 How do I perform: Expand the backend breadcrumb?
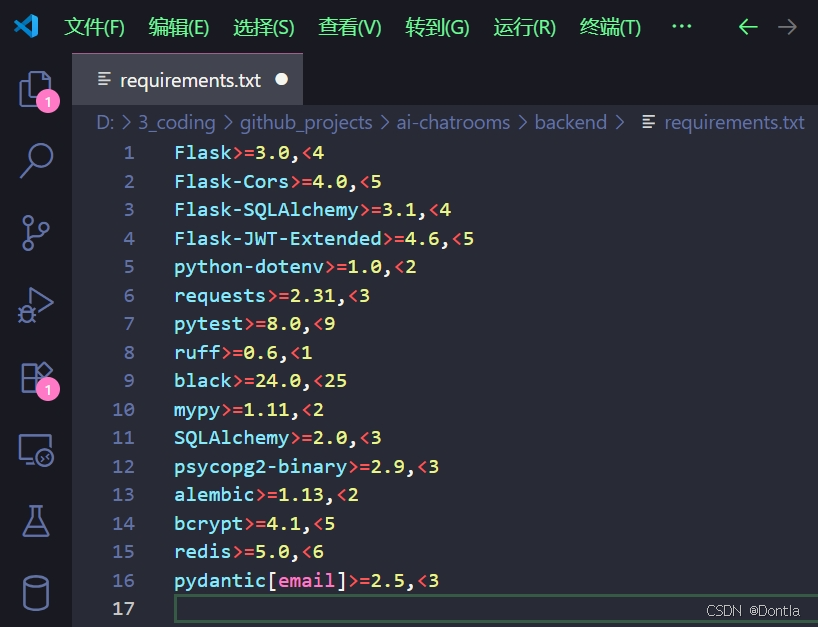pos(570,122)
